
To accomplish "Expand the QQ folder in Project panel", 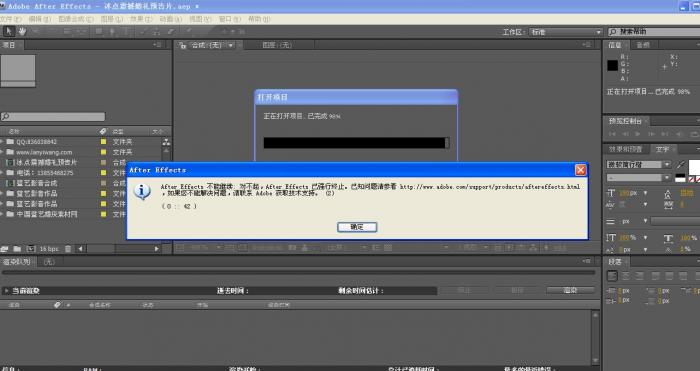I will (x=2, y=142).
